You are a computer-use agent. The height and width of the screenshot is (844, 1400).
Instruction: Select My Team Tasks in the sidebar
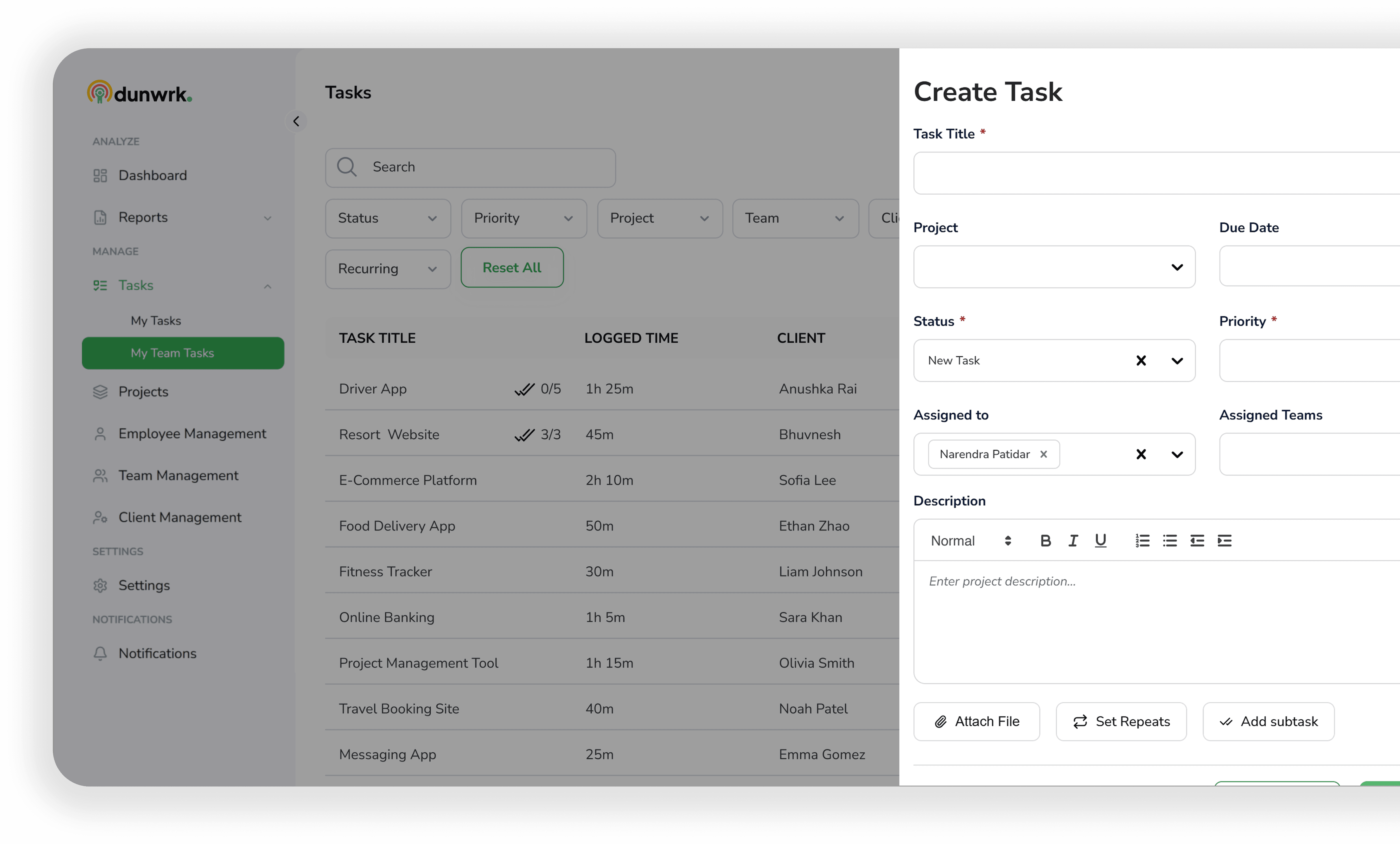pos(182,353)
